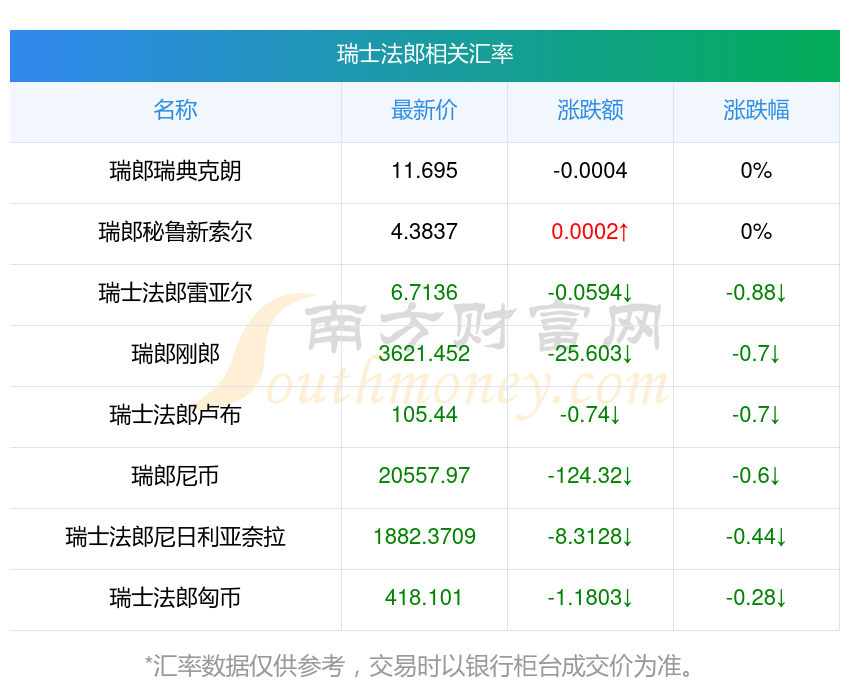Click the percent change -0.44↓

point(756,537)
